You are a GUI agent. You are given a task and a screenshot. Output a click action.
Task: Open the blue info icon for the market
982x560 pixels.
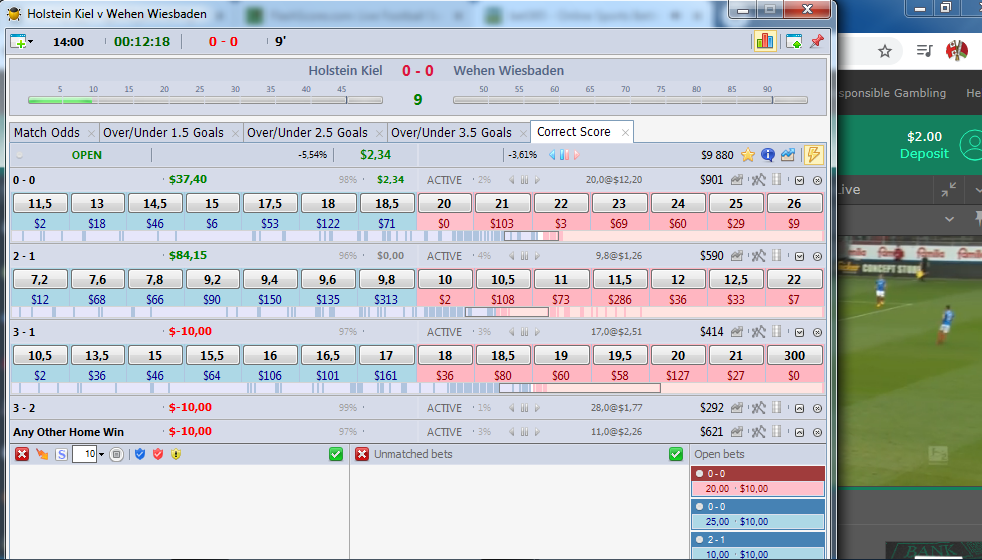point(768,155)
